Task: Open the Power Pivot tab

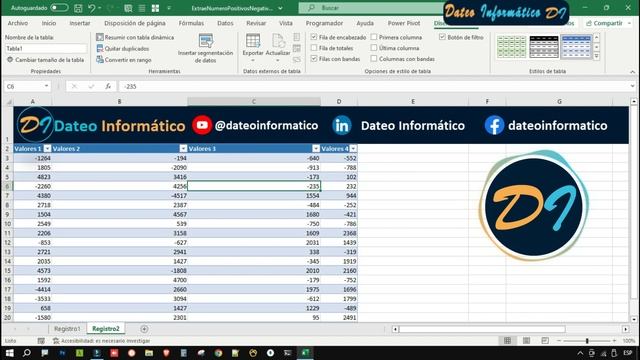Action: coord(404,23)
